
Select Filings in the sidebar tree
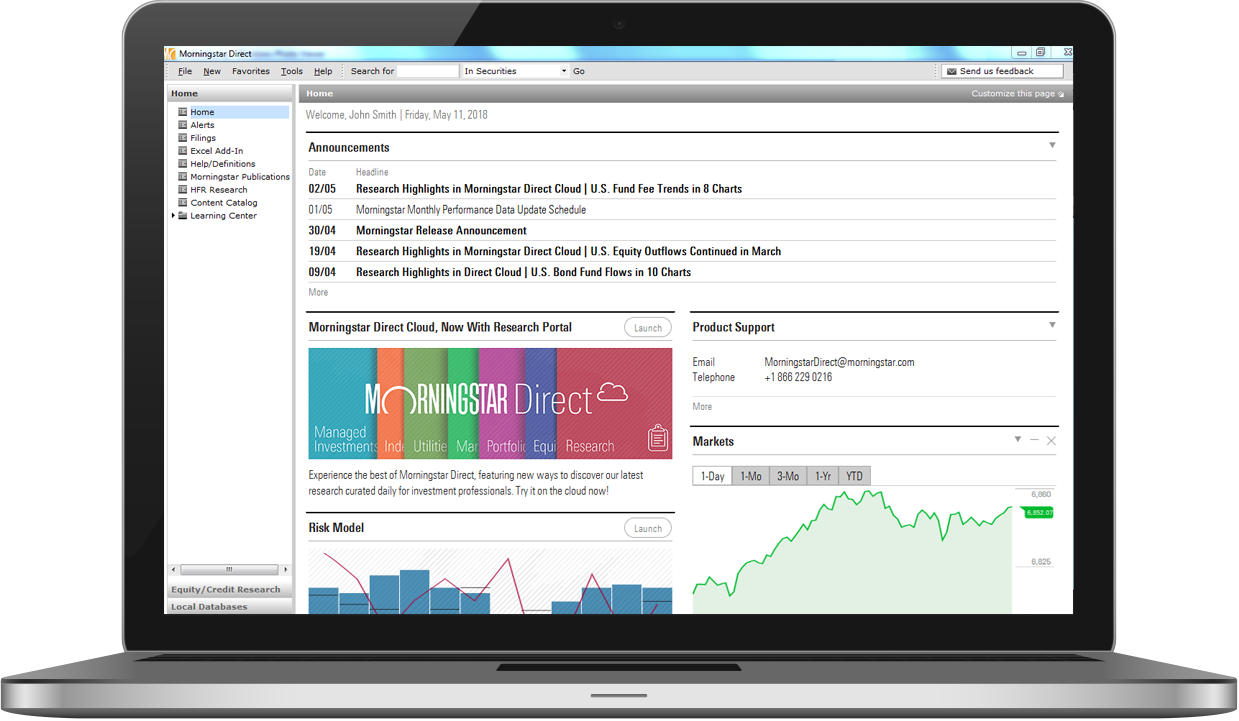[203, 138]
